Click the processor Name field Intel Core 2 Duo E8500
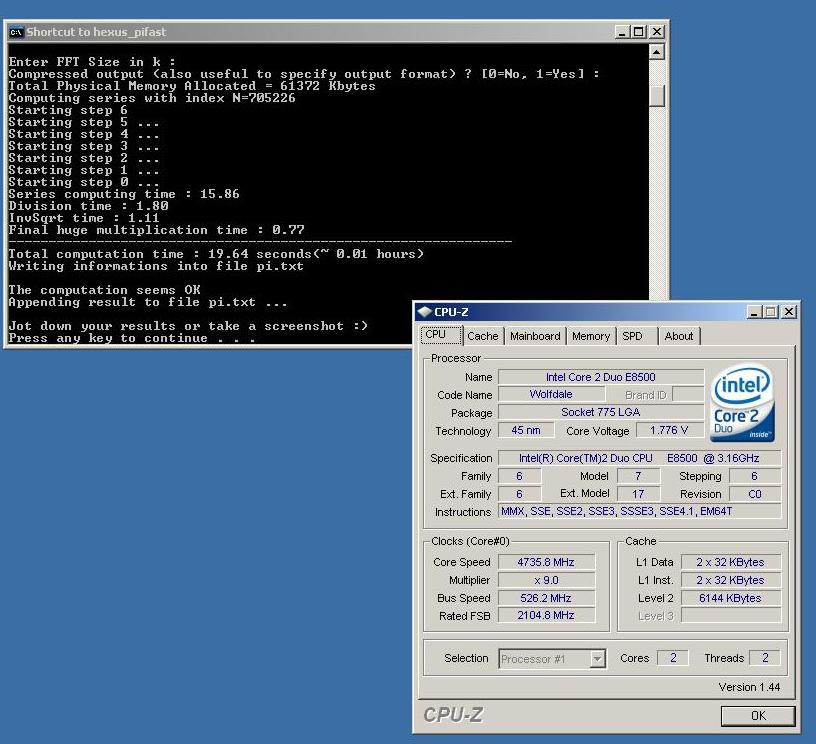The image size is (816, 744). (601, 377)
